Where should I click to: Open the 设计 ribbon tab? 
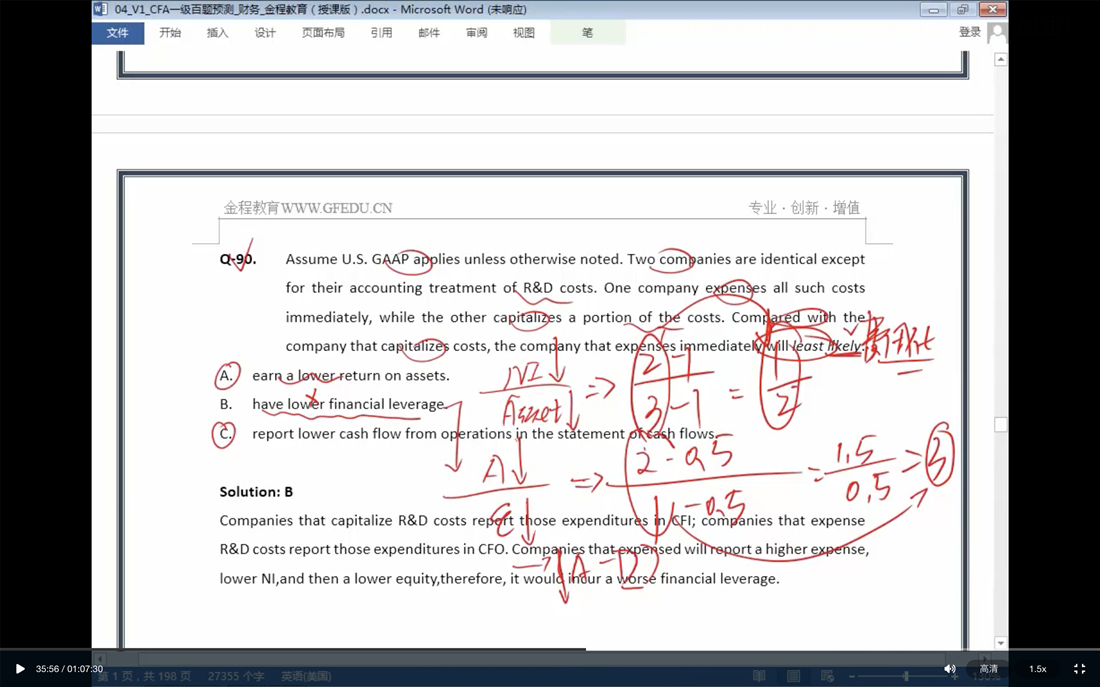pos(265,32)
